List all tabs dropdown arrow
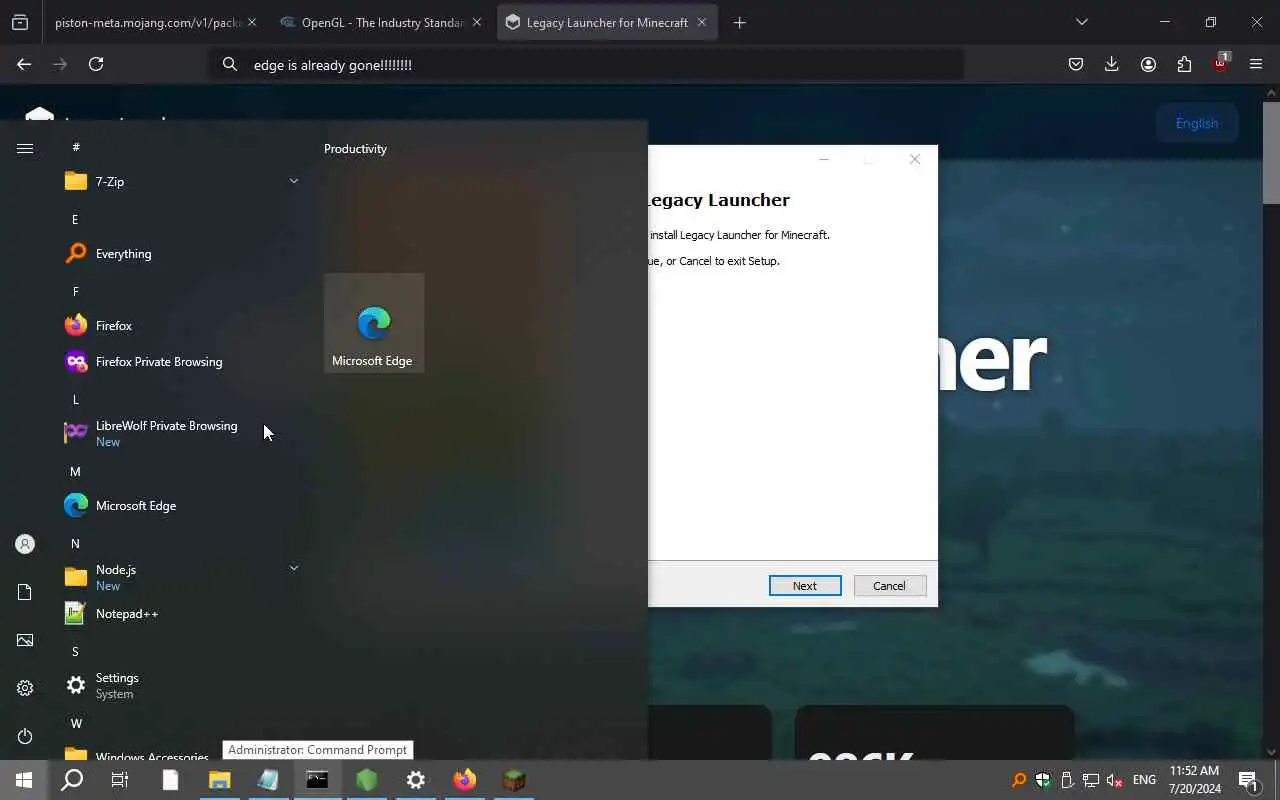 pos(1081,22)
